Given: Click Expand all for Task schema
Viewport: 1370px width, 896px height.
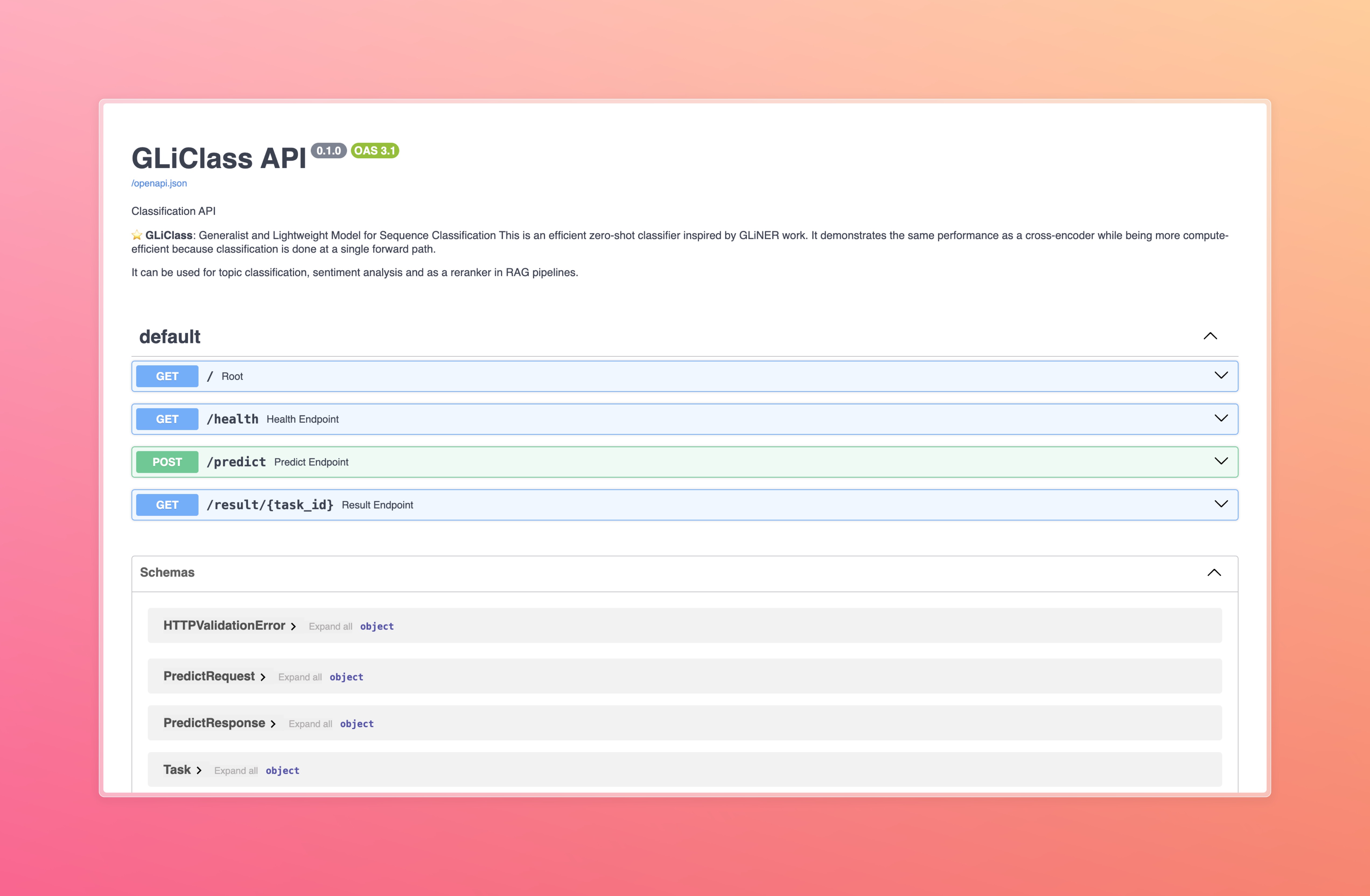Looking at the screenshot, I should point(236,771).
